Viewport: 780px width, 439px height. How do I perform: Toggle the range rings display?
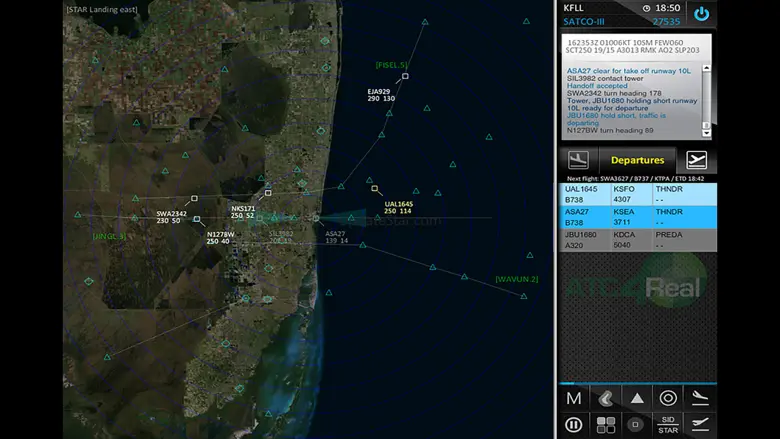668,398
